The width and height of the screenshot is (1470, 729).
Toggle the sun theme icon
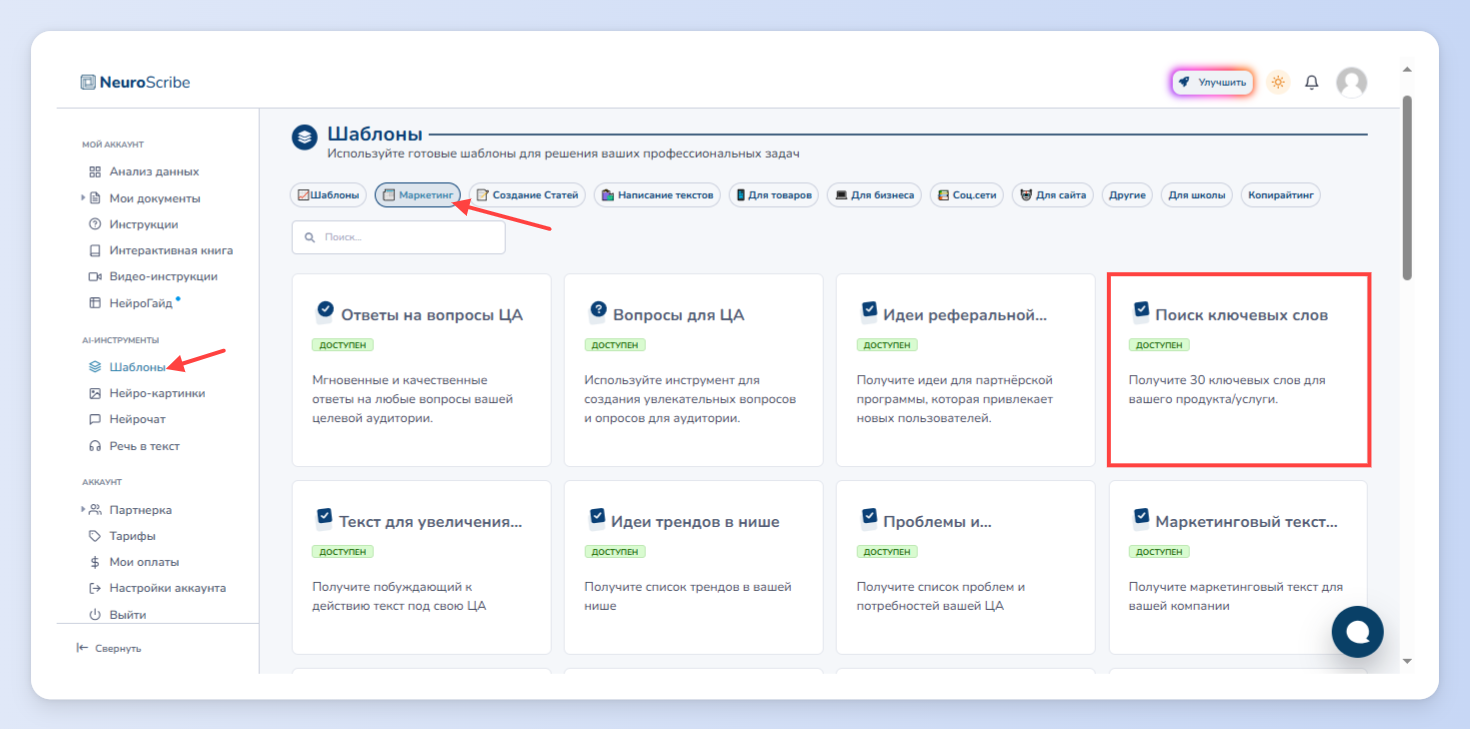pyautogui.click(x=1278, y=82)
